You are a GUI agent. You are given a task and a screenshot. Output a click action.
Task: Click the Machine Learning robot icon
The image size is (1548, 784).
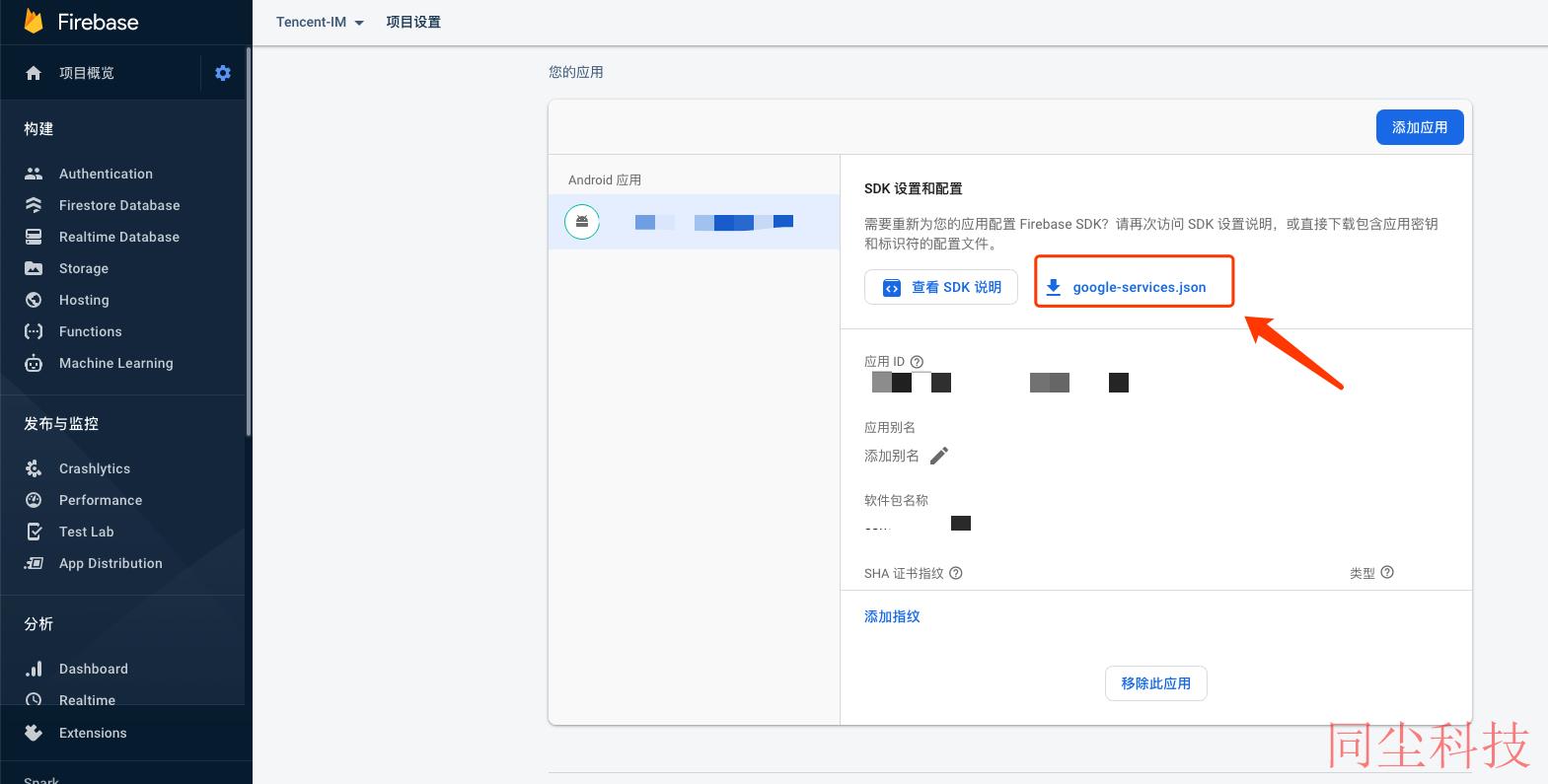coord(34,363)
